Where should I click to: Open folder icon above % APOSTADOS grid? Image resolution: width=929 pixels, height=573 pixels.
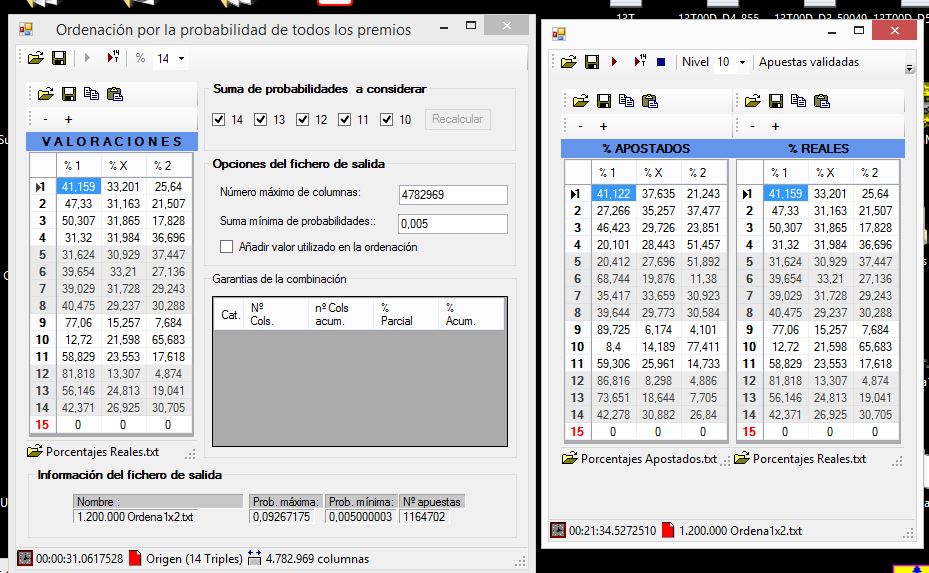pos(581,101)
